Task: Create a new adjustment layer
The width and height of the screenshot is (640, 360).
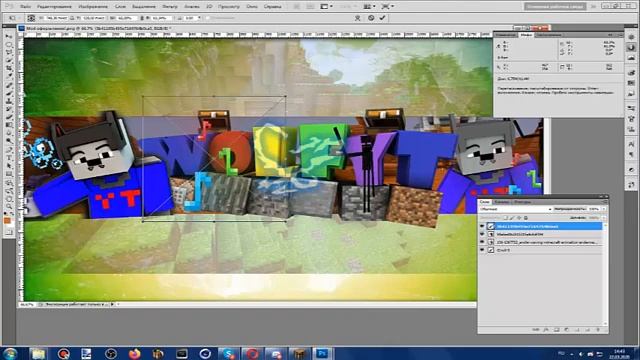Action: click(567, 329)
